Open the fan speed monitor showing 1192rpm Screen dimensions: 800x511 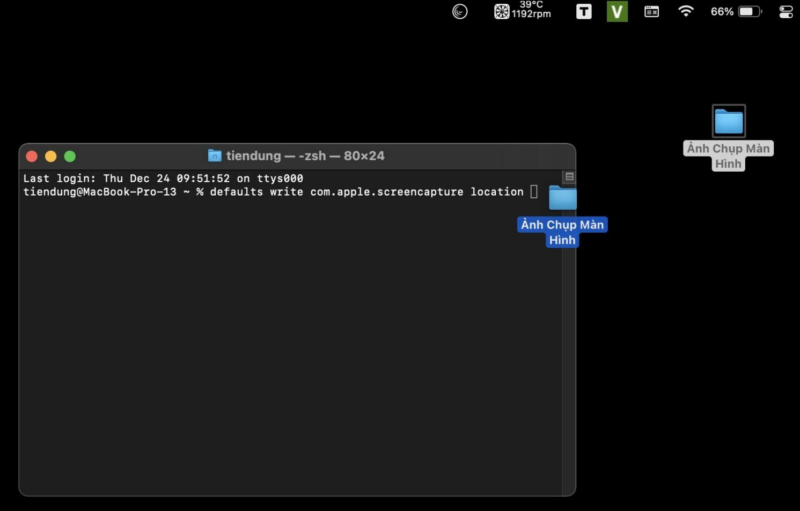523,11
